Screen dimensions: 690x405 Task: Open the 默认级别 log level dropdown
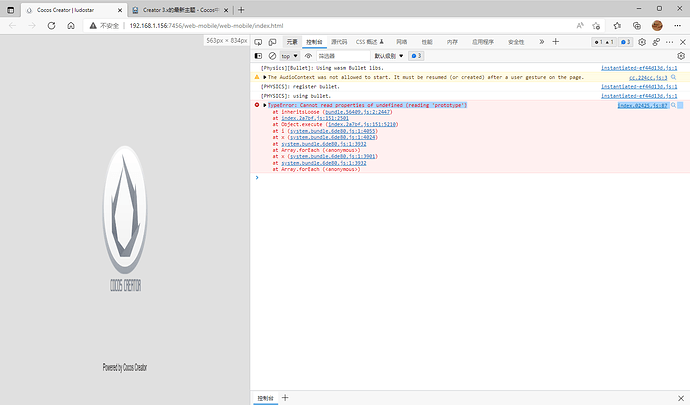(x=389, y=56)
